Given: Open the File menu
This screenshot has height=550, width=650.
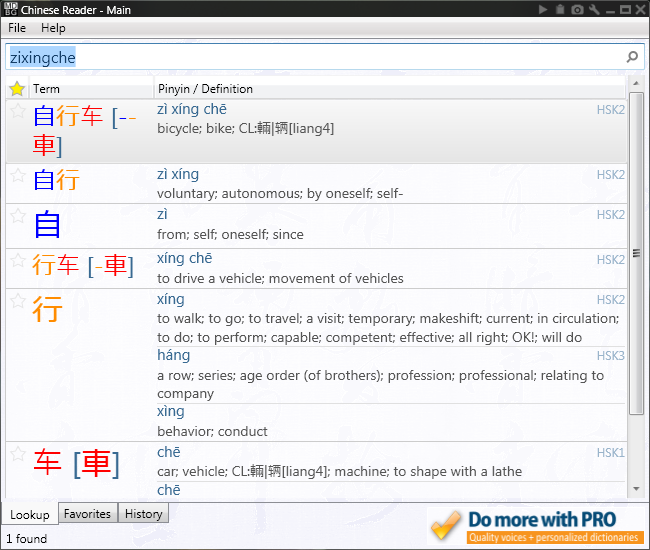Looking at the screenshot, I should coord(17,28).
